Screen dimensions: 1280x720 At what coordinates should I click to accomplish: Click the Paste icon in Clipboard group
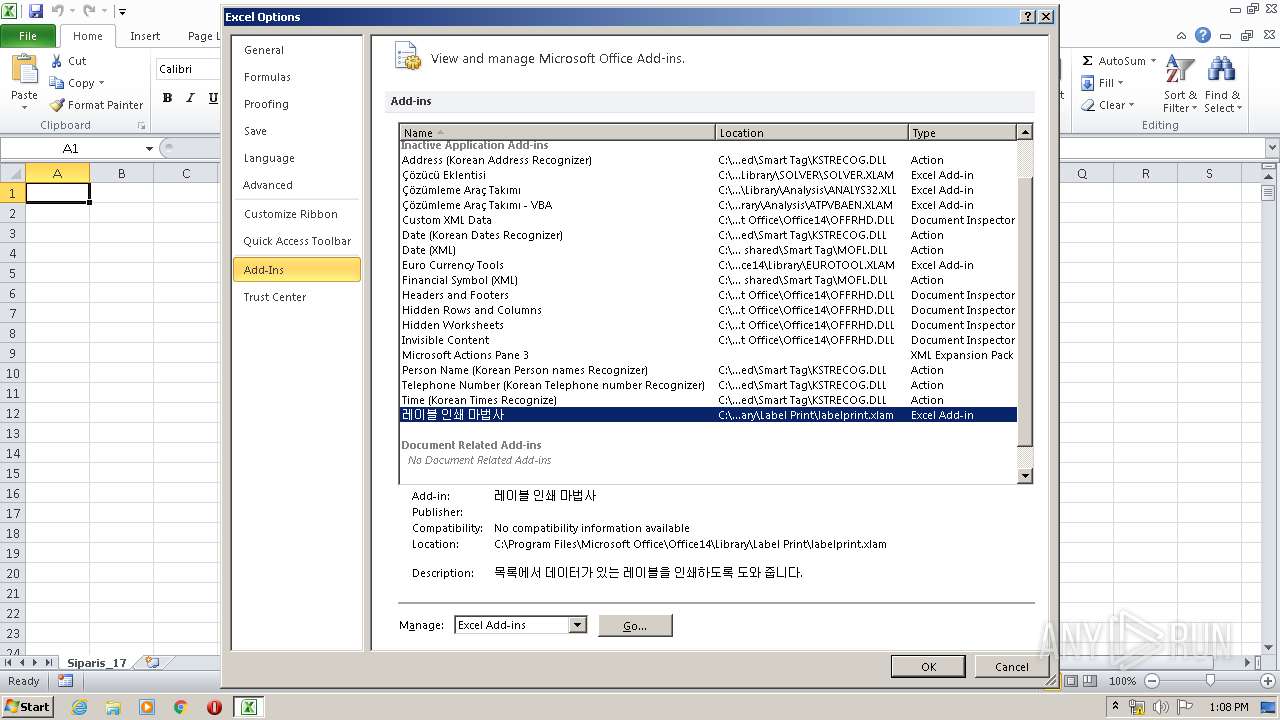(24, 70)
